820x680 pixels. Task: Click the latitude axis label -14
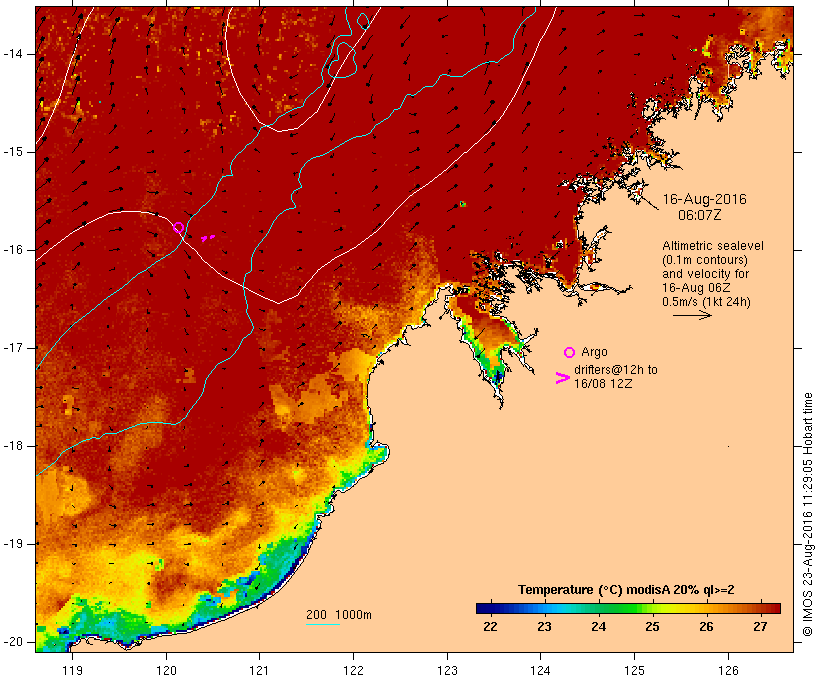pos(13,54)
